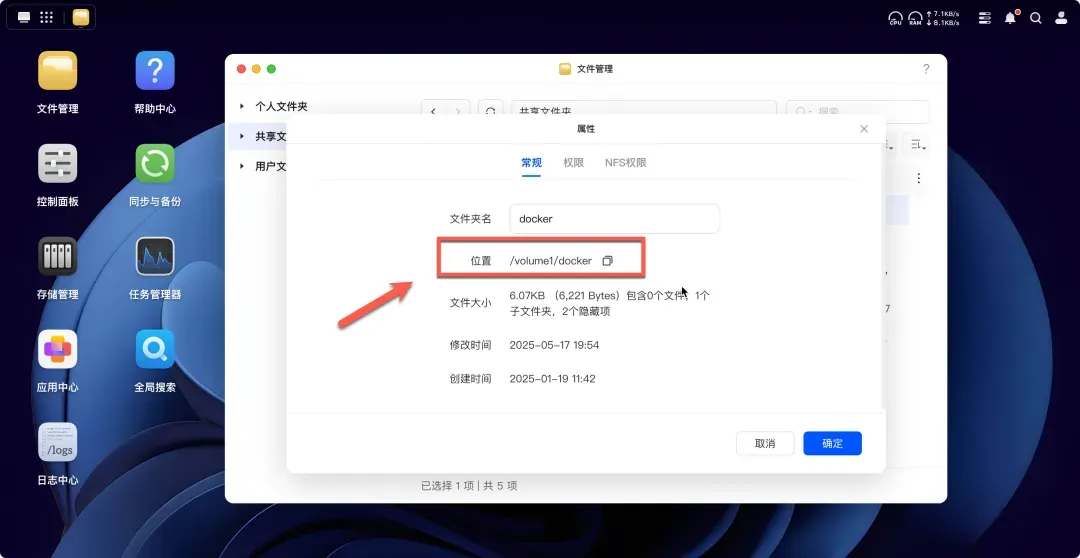Open 同步与备份 desktop app

[x=155, y=163]
